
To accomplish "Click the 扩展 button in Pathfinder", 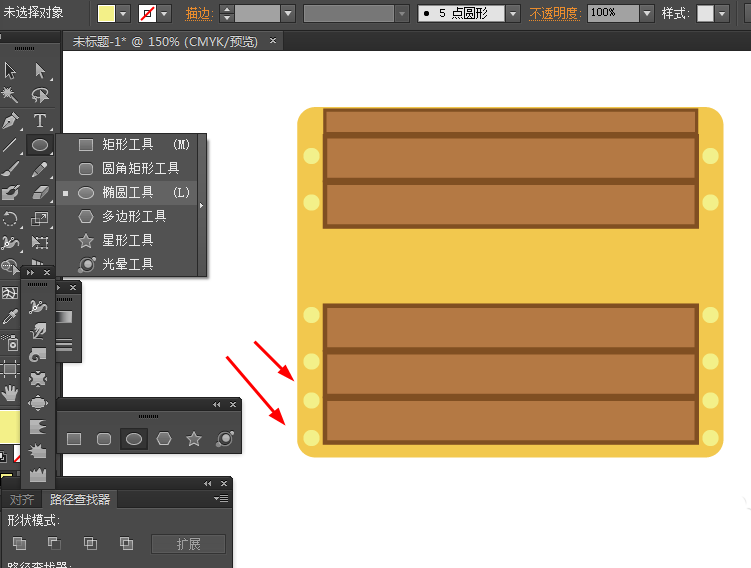I will click(x=188, y=544).
